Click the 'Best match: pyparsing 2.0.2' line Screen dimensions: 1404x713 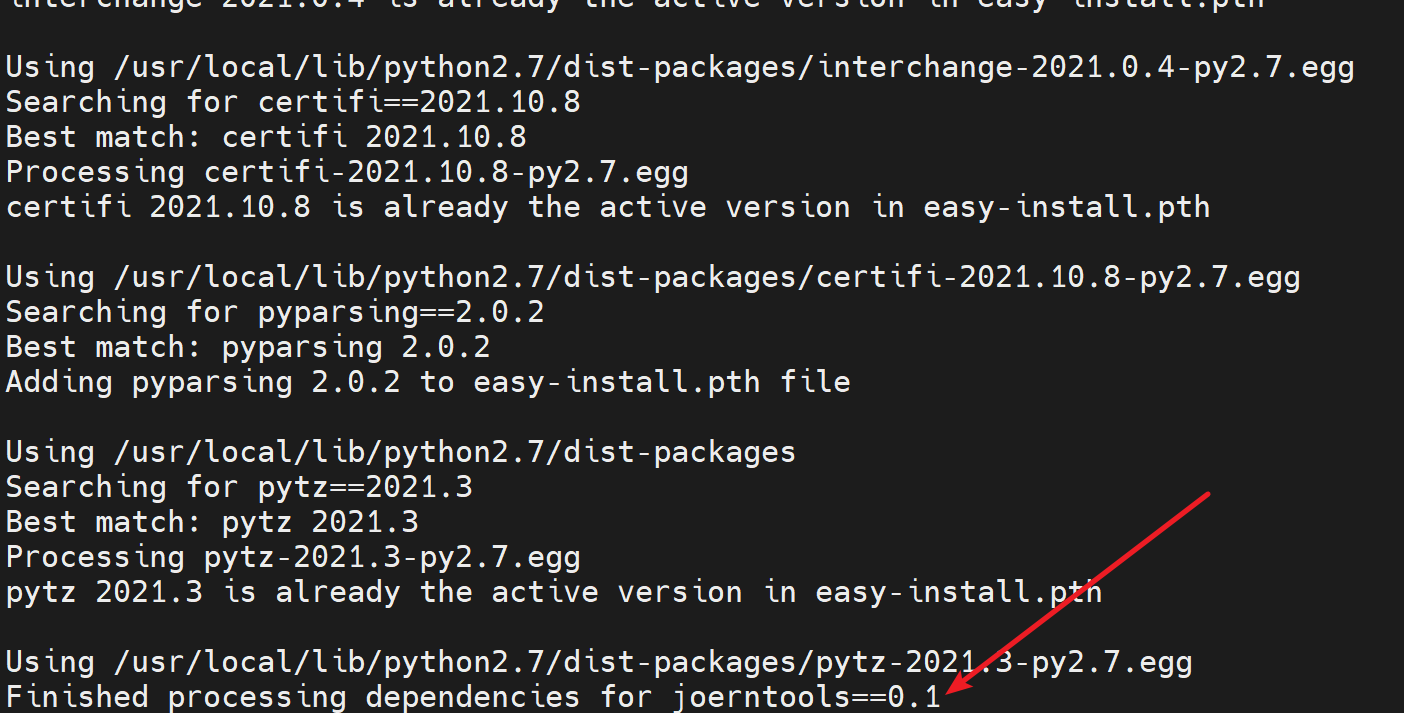pyautogui.click(x=248, y=347)
